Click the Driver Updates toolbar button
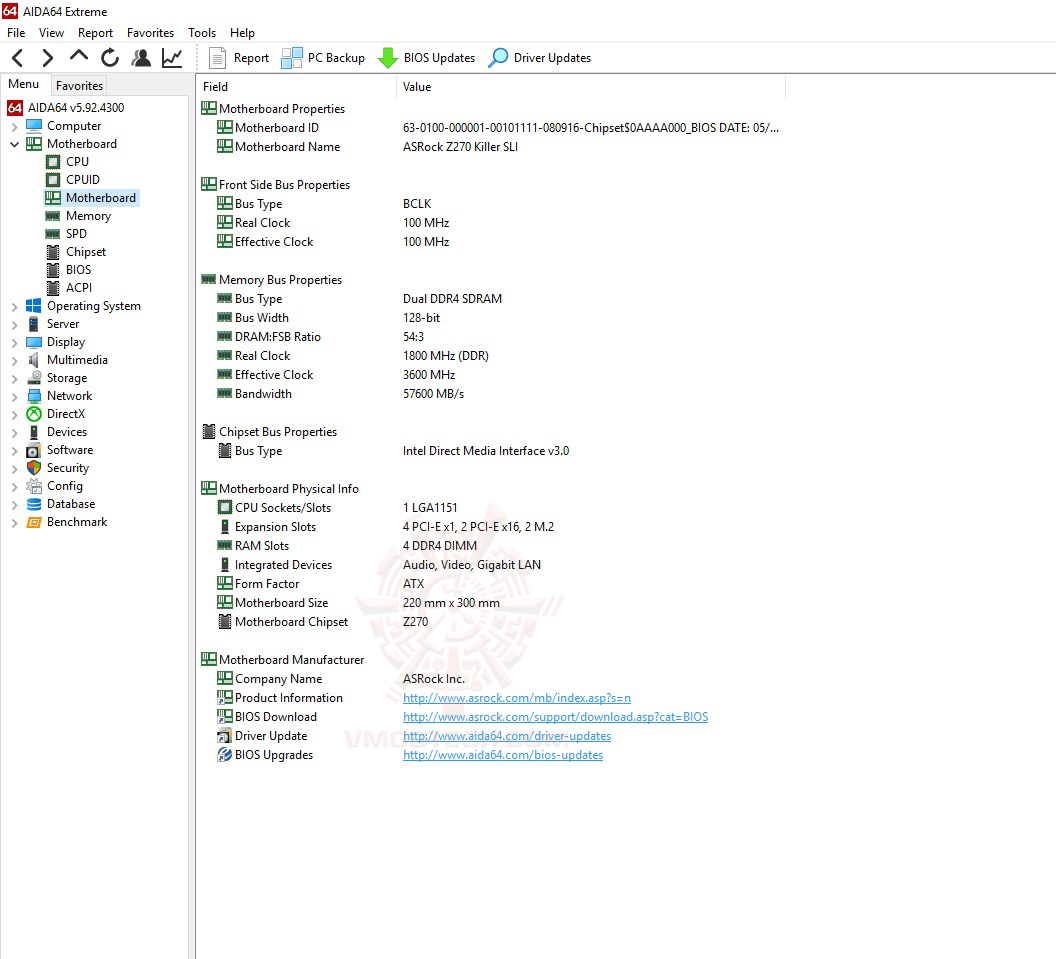The width and height of the screenshot is (1056, 959). click(x=539, y=58)
